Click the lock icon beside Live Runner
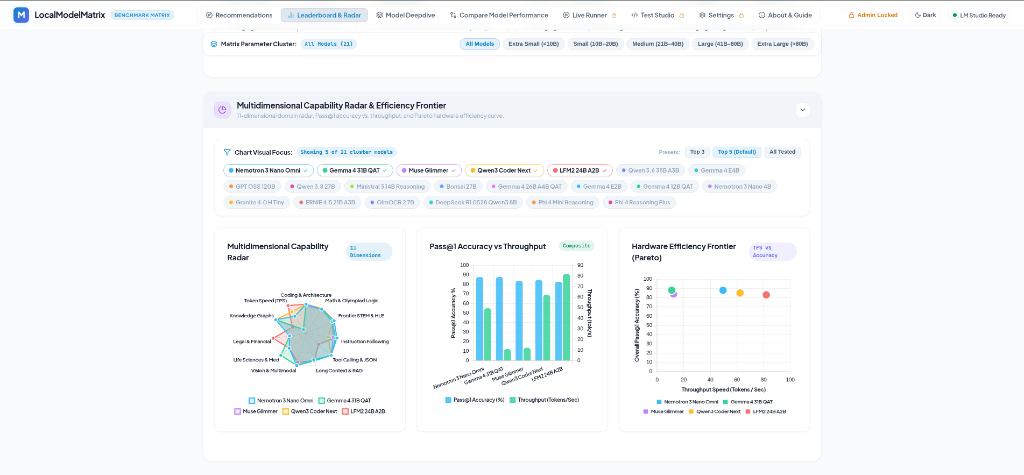Screen dimensions: 1024x475 tap(613, 15)
